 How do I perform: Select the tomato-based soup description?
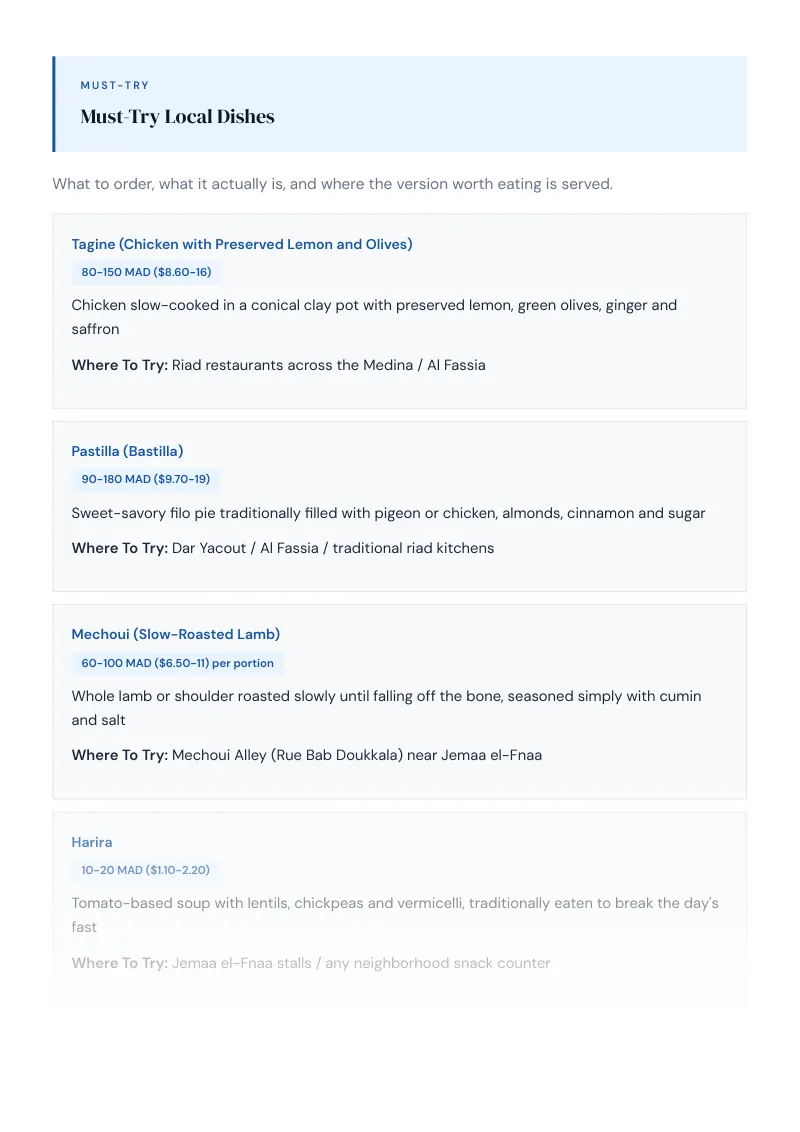coord(395,915)
